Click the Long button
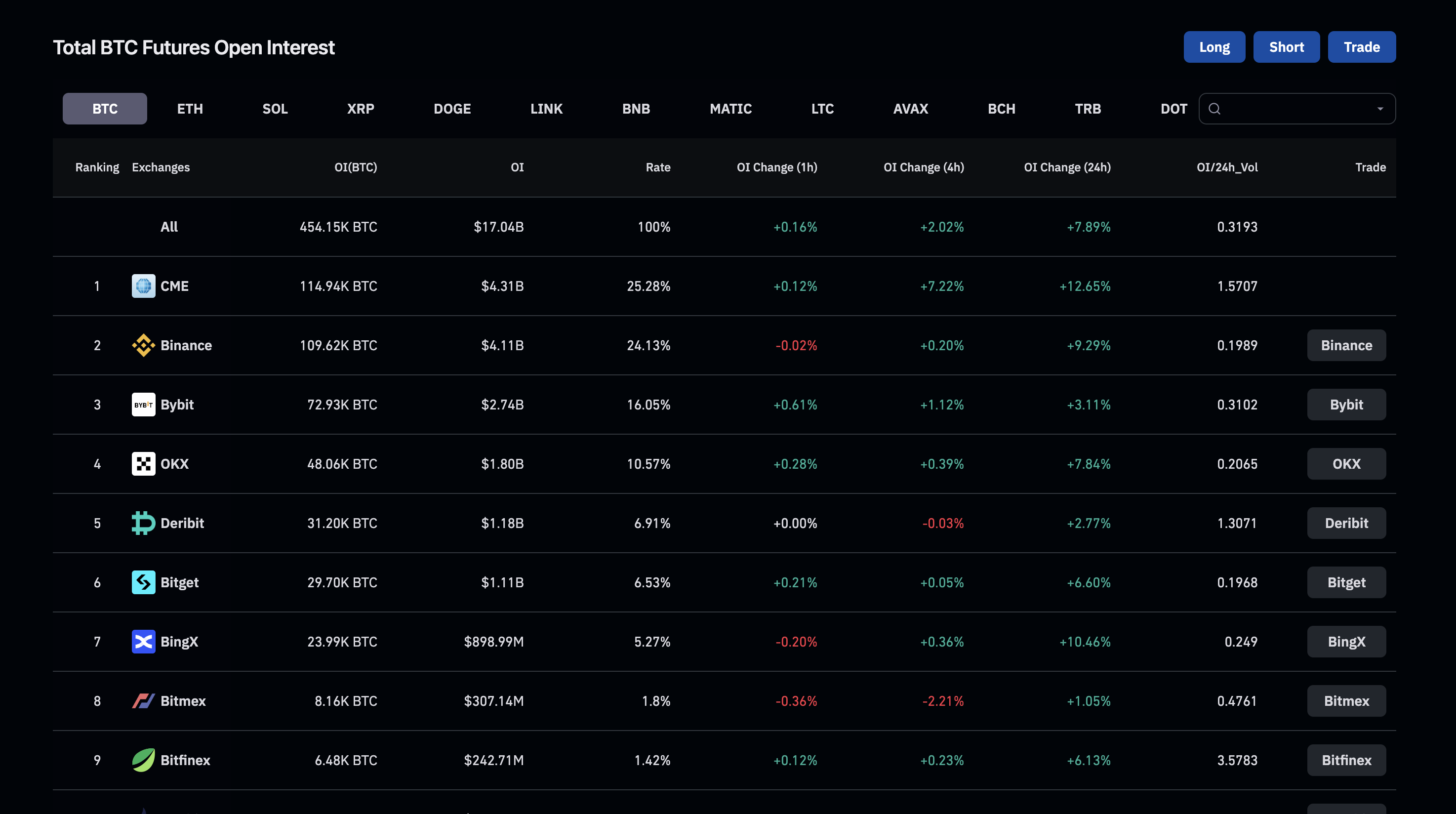The height and width of the screenshot is (814, 1456). point(1214,47)
